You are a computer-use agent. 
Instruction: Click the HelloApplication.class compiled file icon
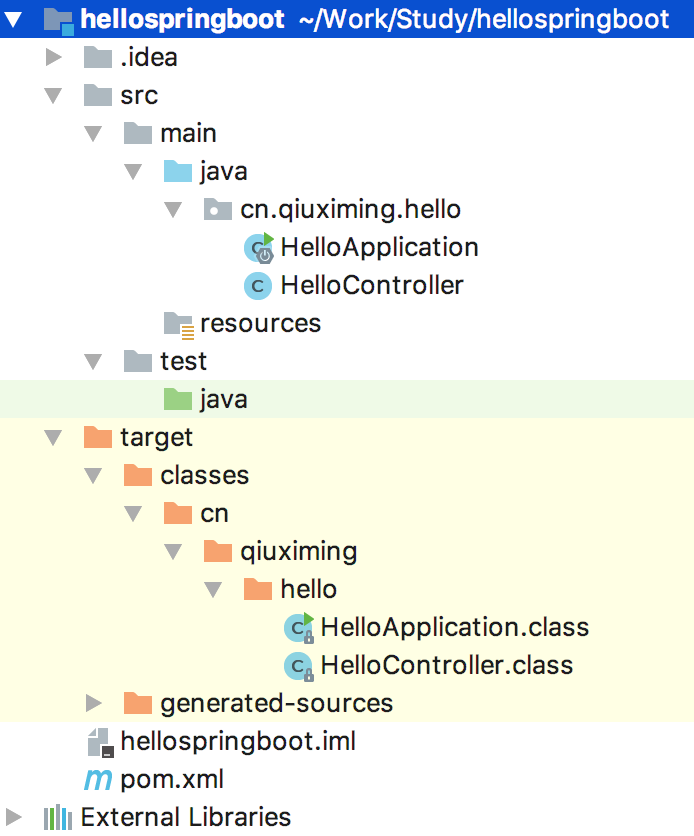299,628
